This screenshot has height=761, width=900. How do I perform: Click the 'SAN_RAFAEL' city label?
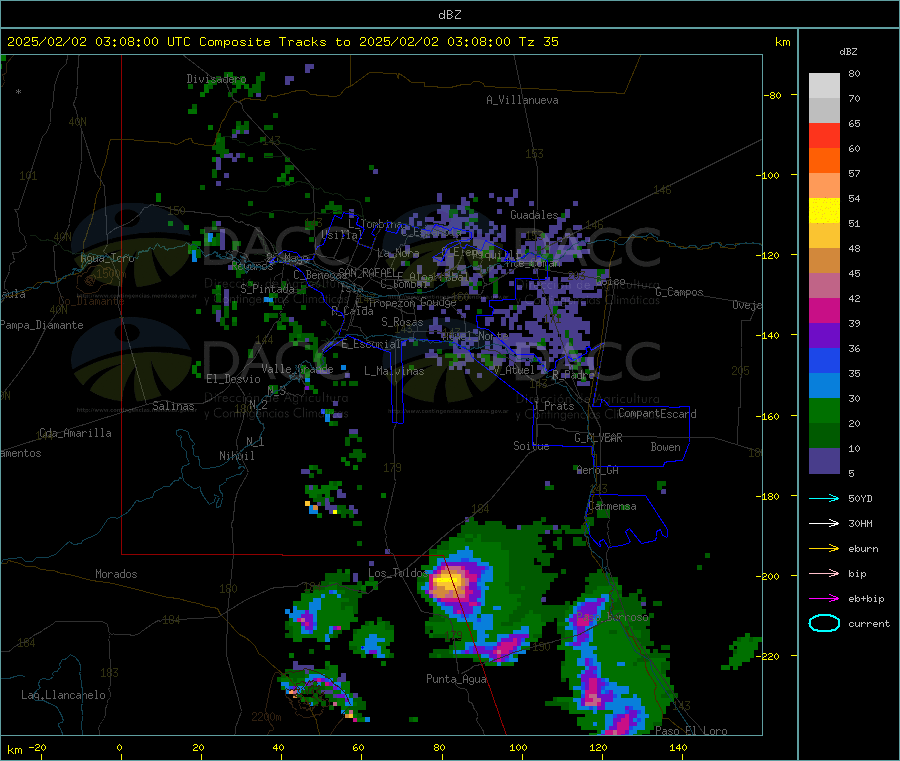(x=367, y=272)
